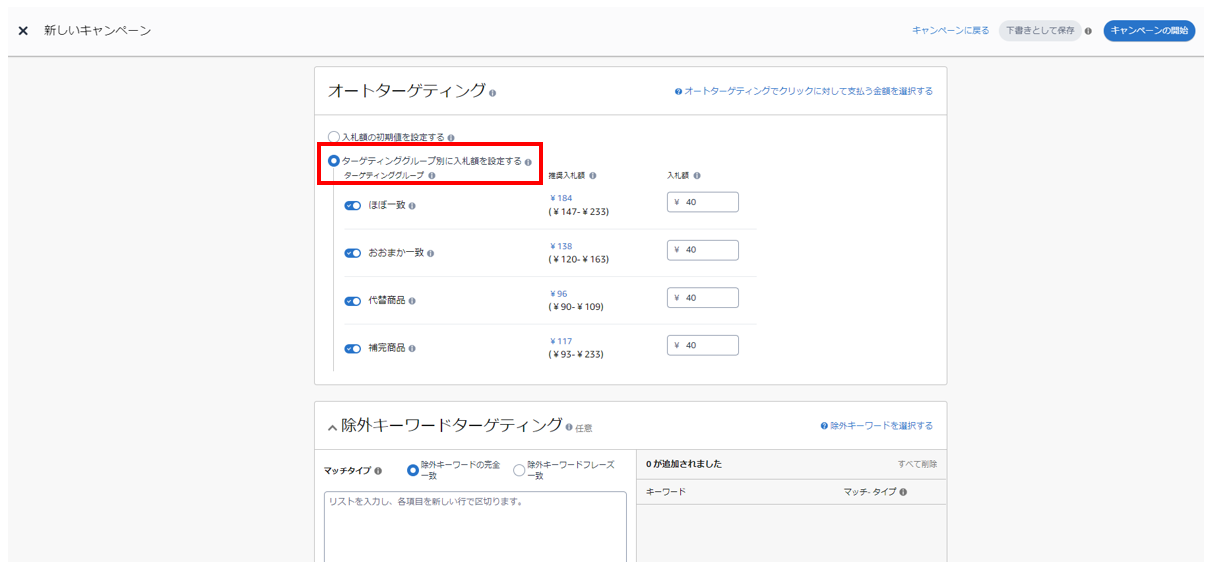Image resolution: width=1212 pixels, height=571 pixels.
Task: Click the bid input field for ほぼ一致
Action: click(x=703, y=202)
